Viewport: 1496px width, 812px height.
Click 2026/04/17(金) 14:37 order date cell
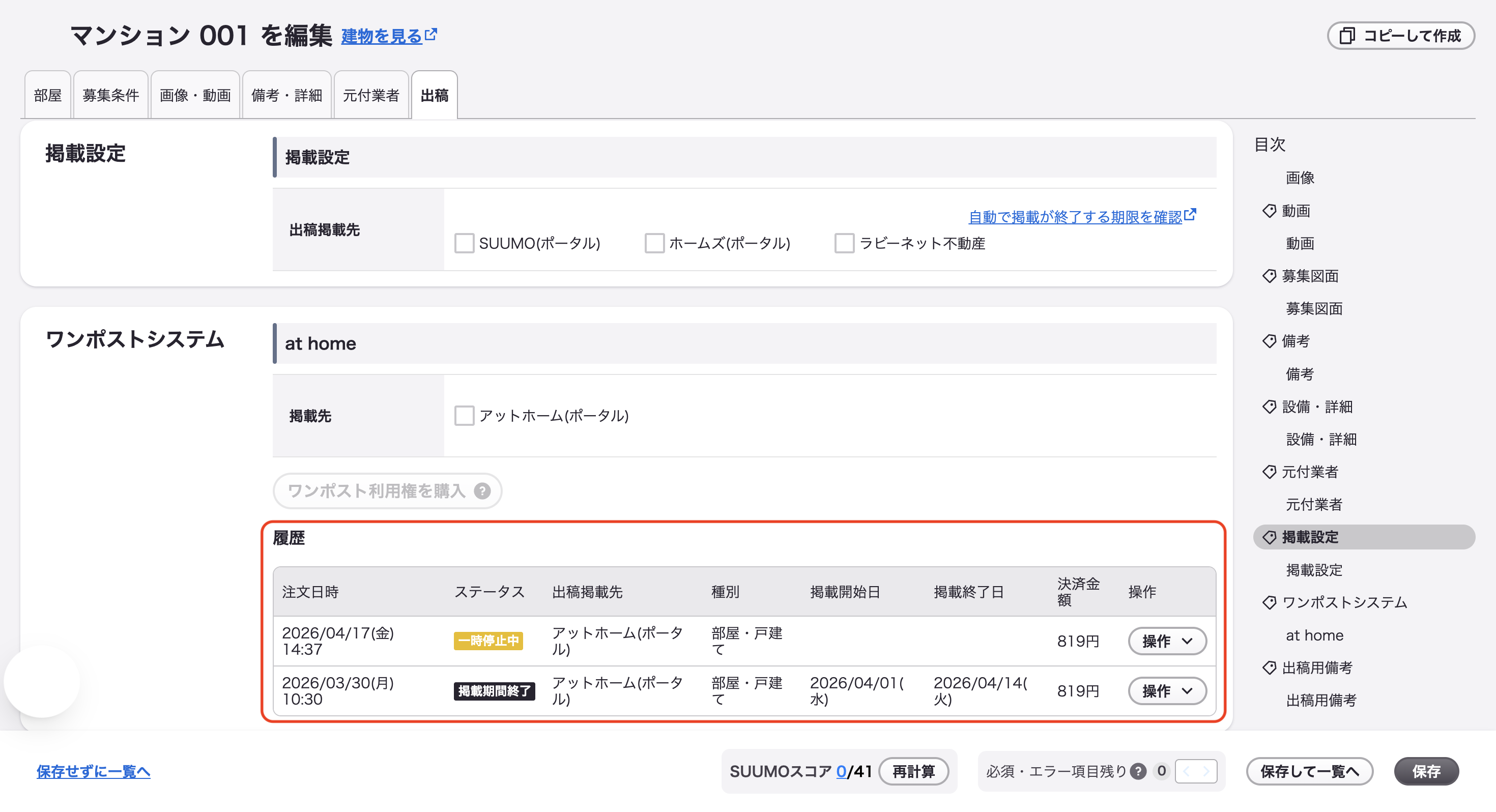click(x=338, y=641)
